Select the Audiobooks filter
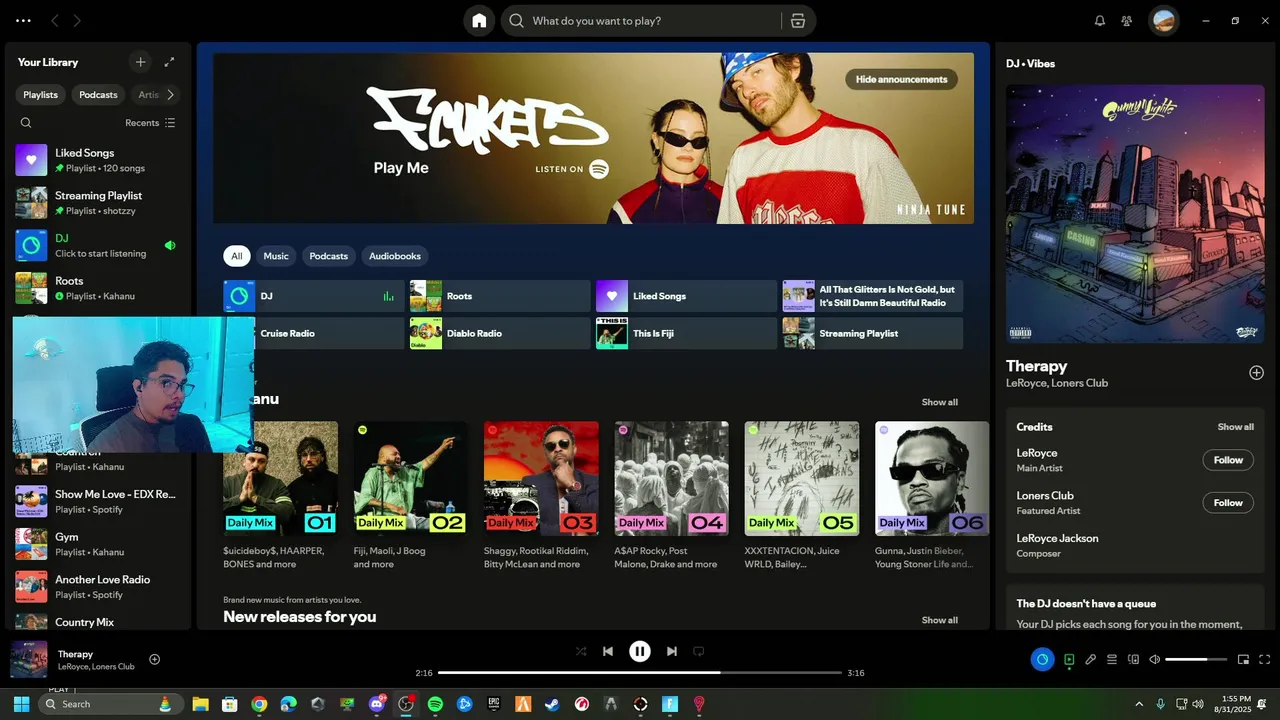Image resolution: width=1280 pixels, height=720 pixels. [395, 256]
